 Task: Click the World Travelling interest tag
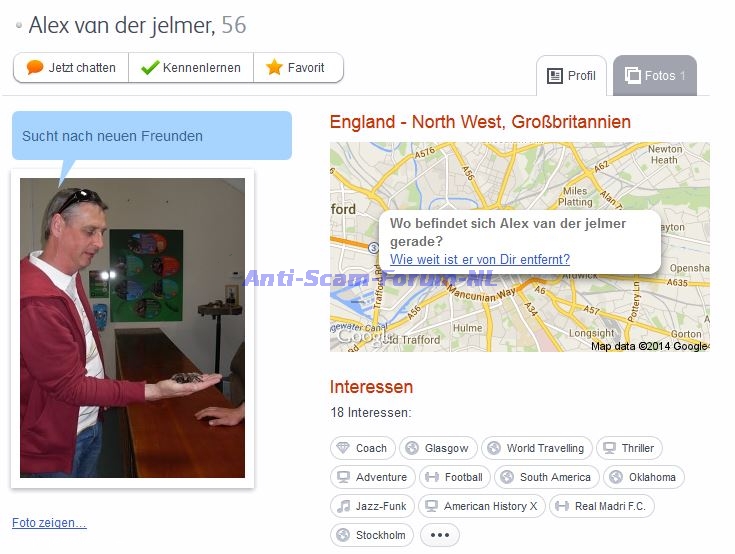click(x=536, y=448)
